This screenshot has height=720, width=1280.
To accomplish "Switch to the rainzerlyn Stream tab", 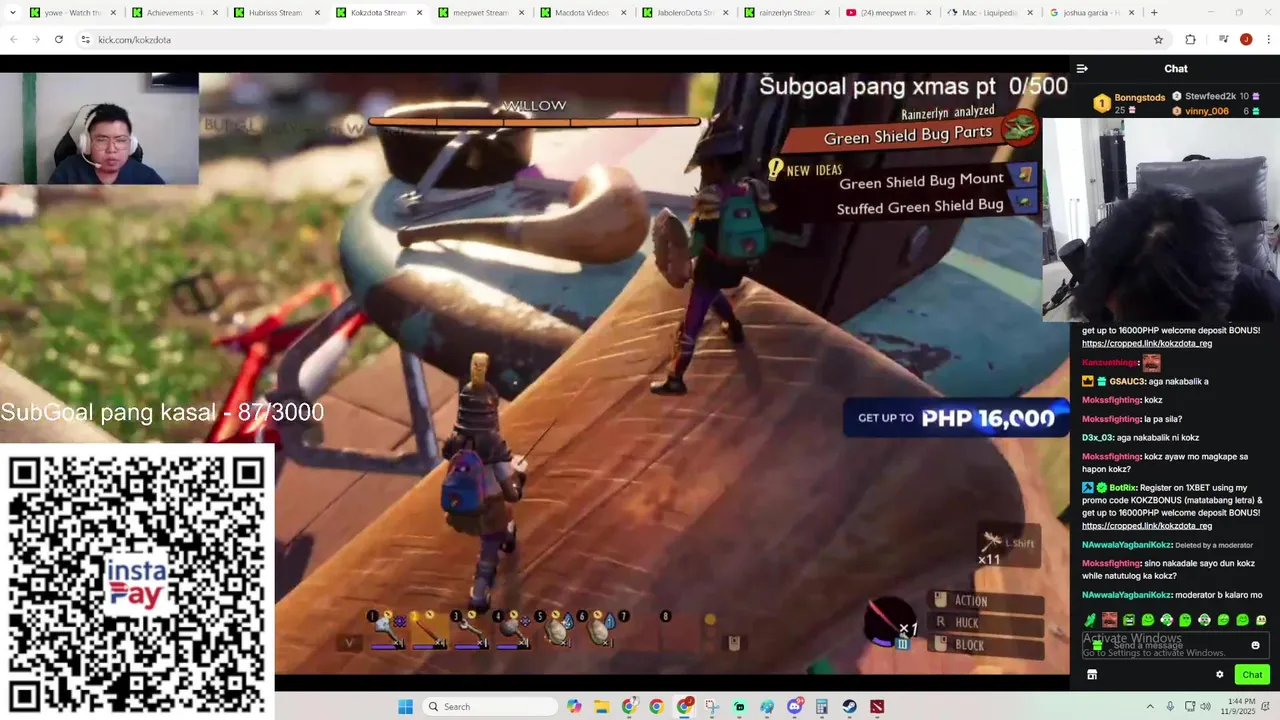I will [x=786, y=13].
